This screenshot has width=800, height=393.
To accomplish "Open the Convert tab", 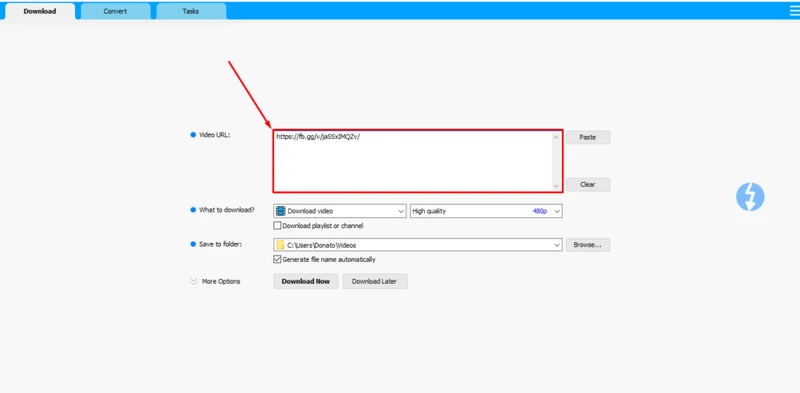I will click(115, 11).
